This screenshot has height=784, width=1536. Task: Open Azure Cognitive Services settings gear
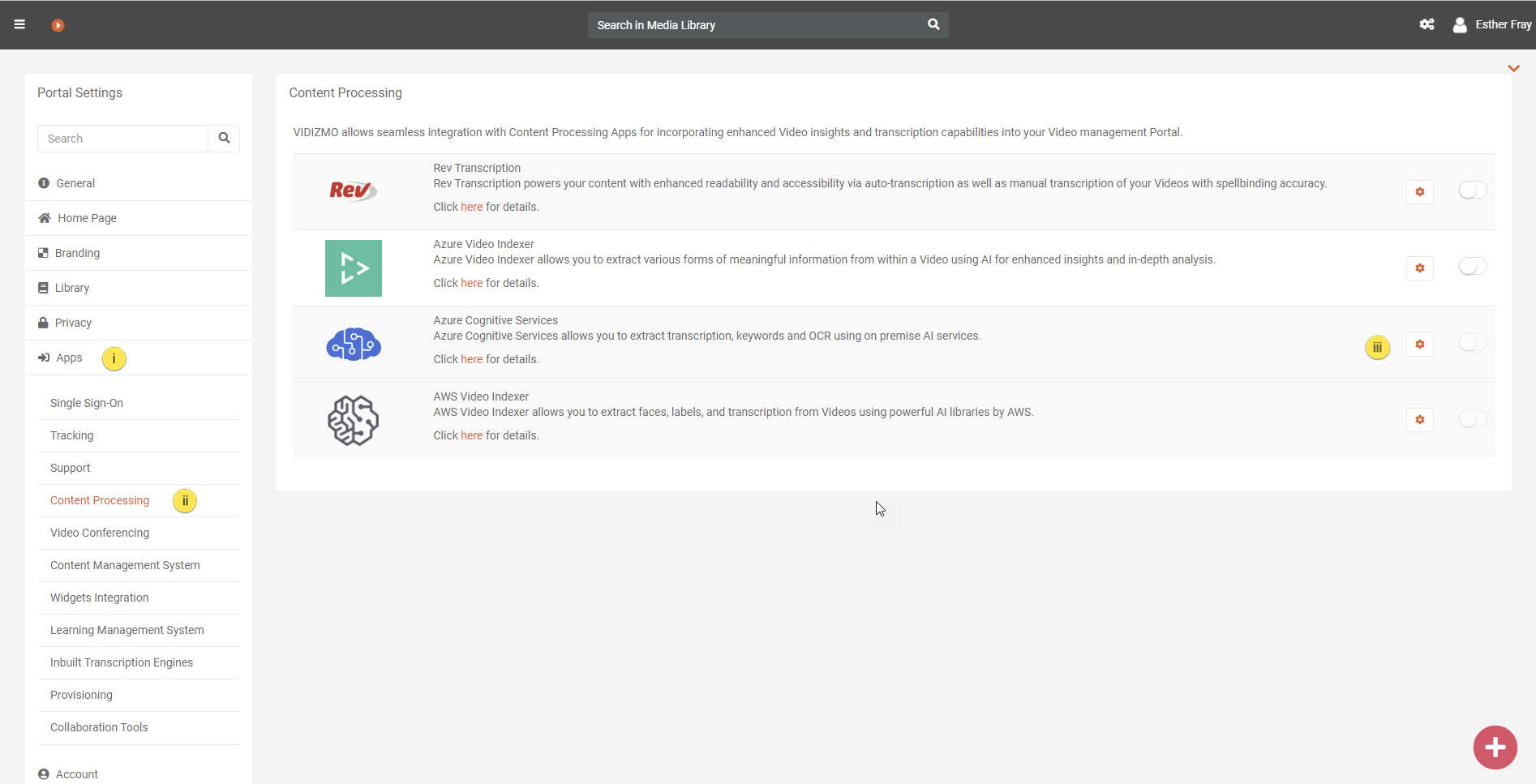(1419, 345)
